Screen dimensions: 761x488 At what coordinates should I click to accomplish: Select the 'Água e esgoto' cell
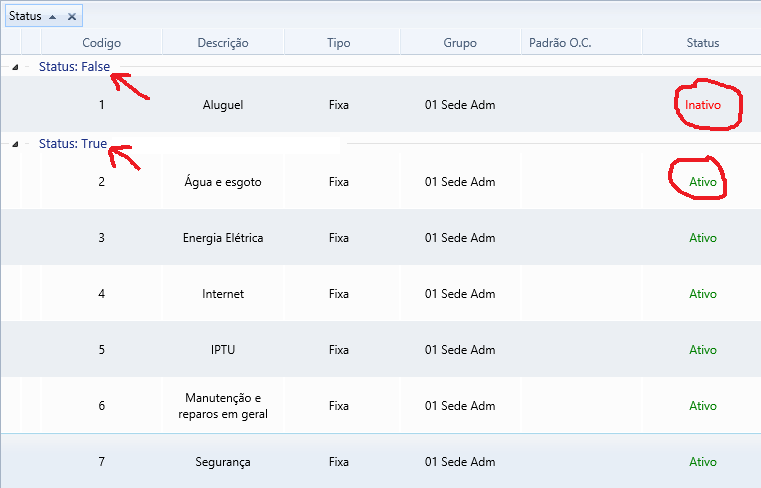[x=223, y=182]
